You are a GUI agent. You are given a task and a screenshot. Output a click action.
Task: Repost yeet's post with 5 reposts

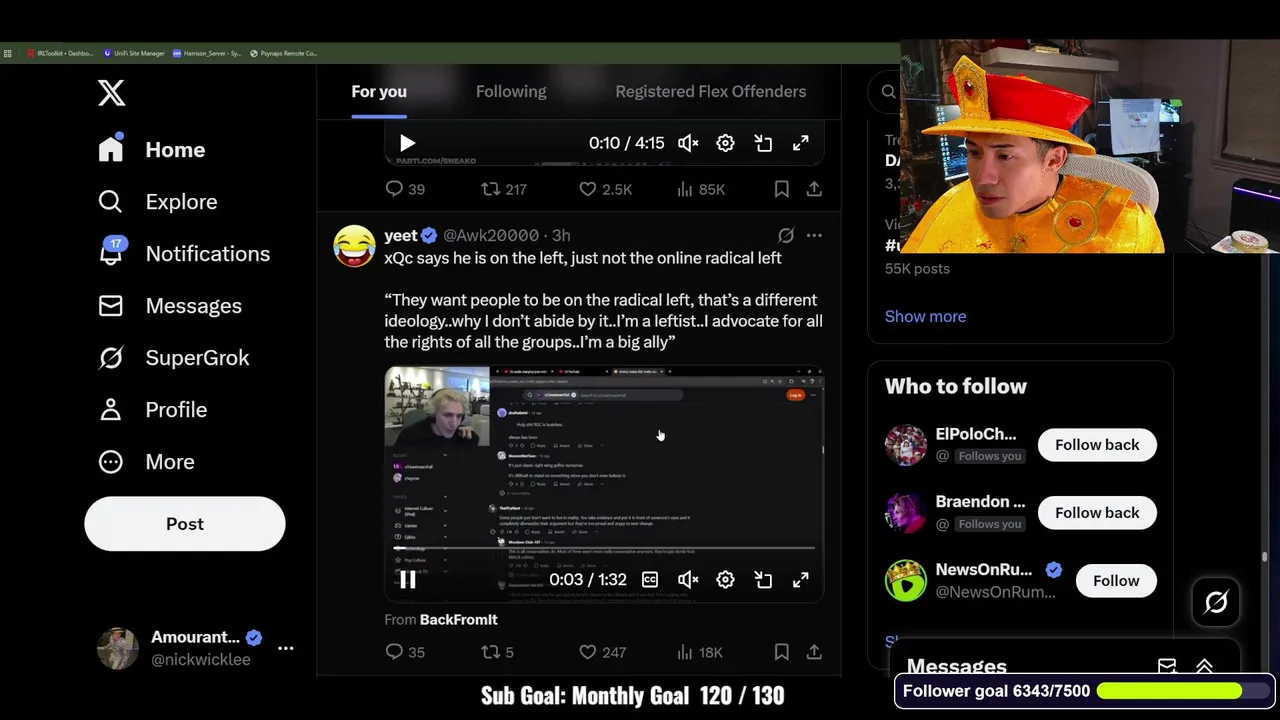pos(498,652)
